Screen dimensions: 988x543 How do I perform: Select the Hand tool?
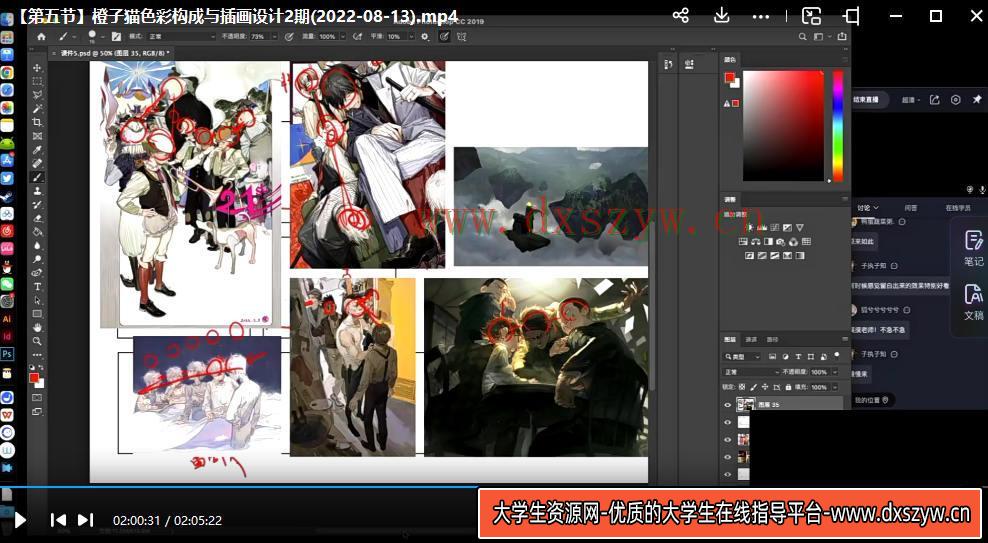(37, 327)
